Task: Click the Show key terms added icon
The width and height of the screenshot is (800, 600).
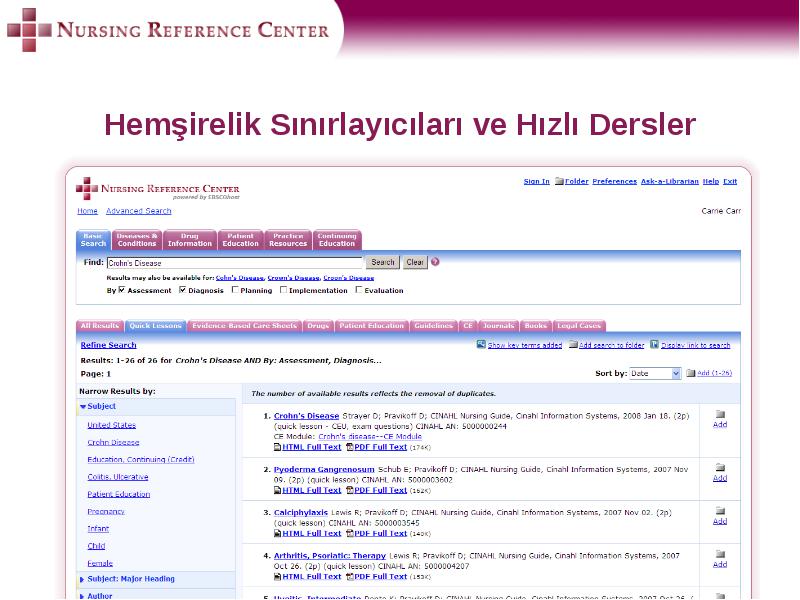Action: click(x=481, y=344)
